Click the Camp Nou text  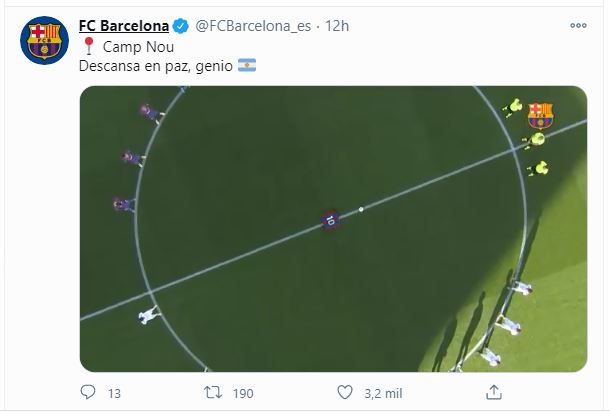pos(138,47)
